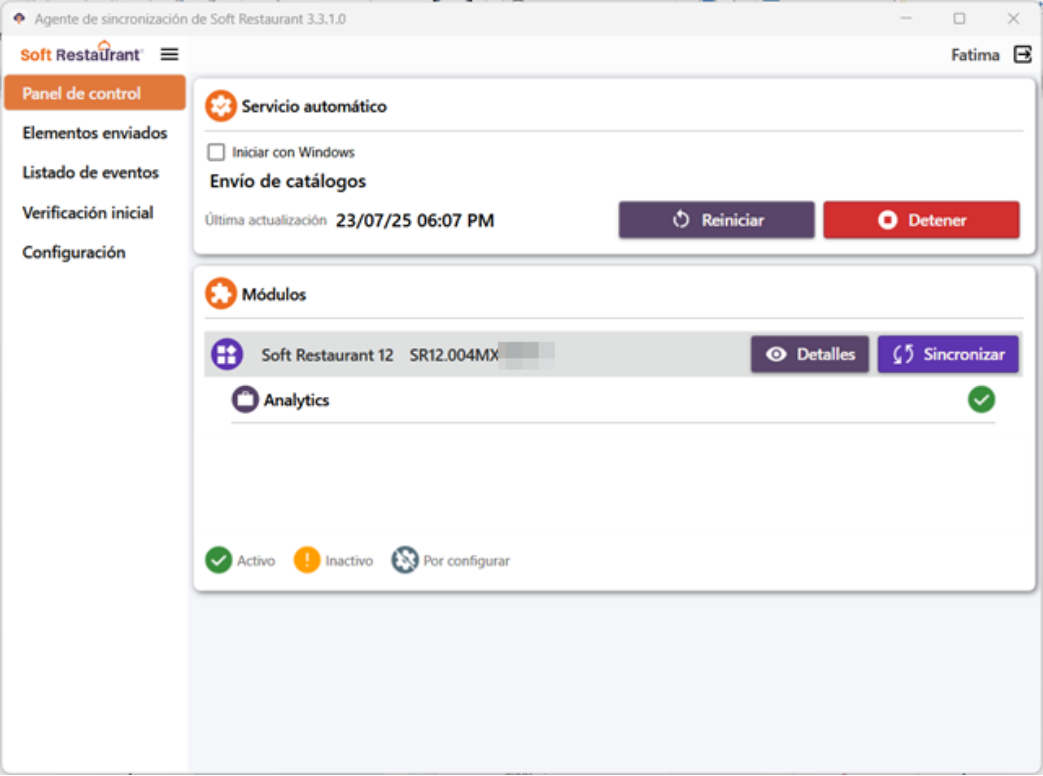This screenshot has width=1043, height=776.
Task: Click the Soft Restaurant 12 module icon
Action: tap(227, 354)
